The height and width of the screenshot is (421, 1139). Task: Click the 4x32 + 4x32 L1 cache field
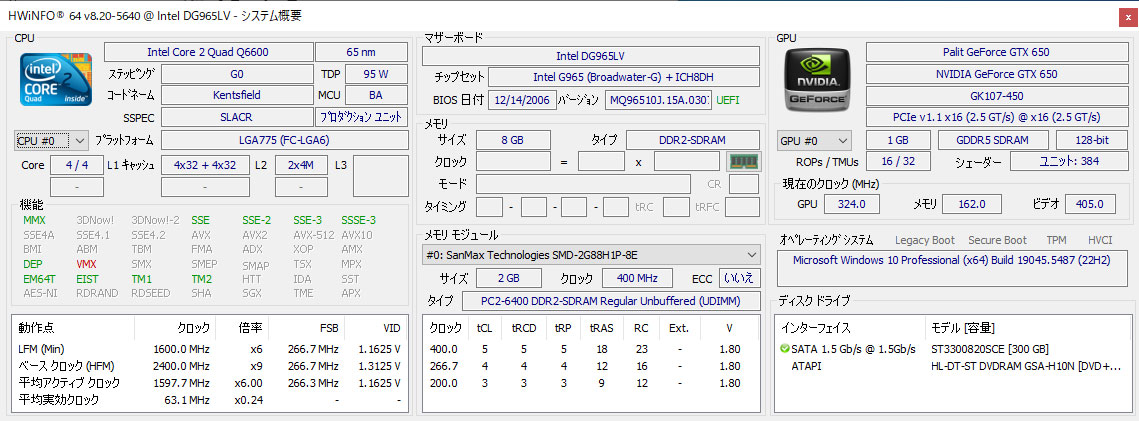206,165
